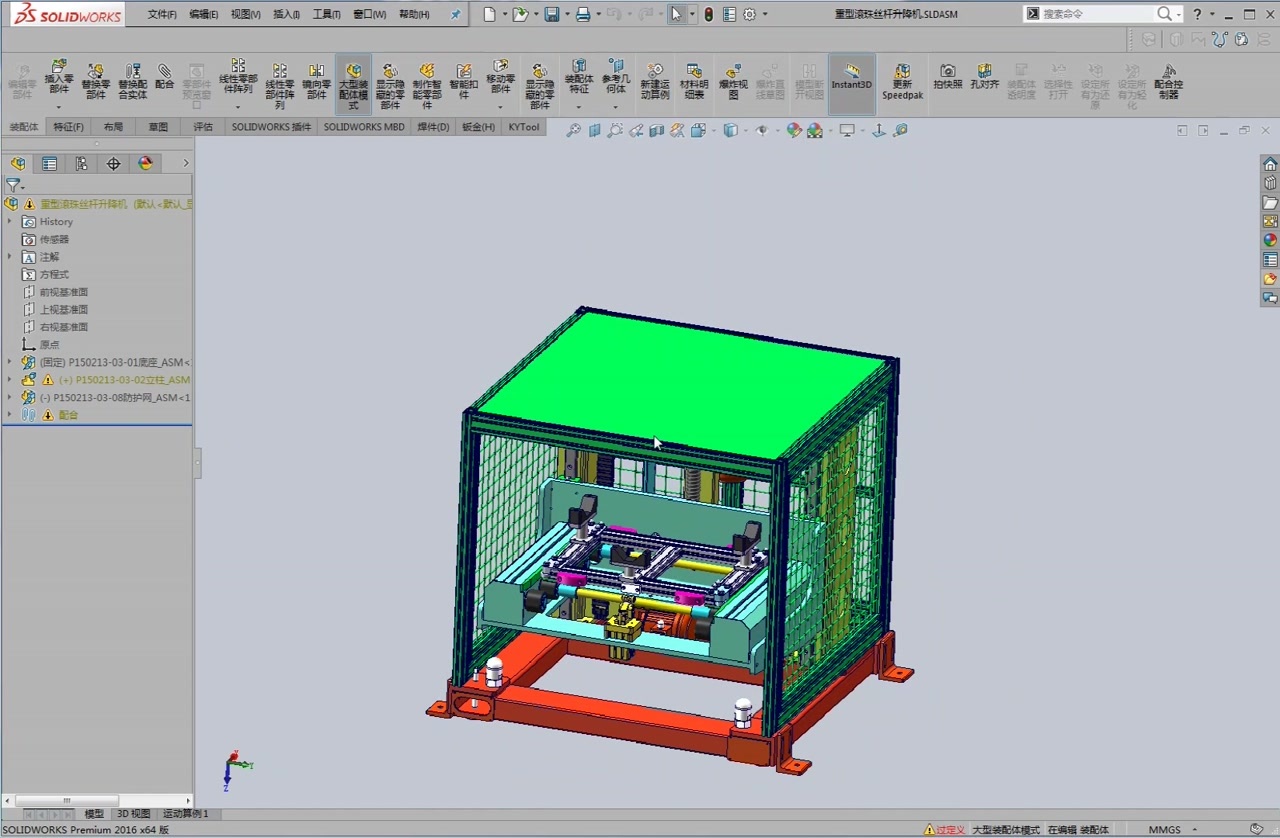
Task: Open the Options gear icon
Action: [749, 14]
